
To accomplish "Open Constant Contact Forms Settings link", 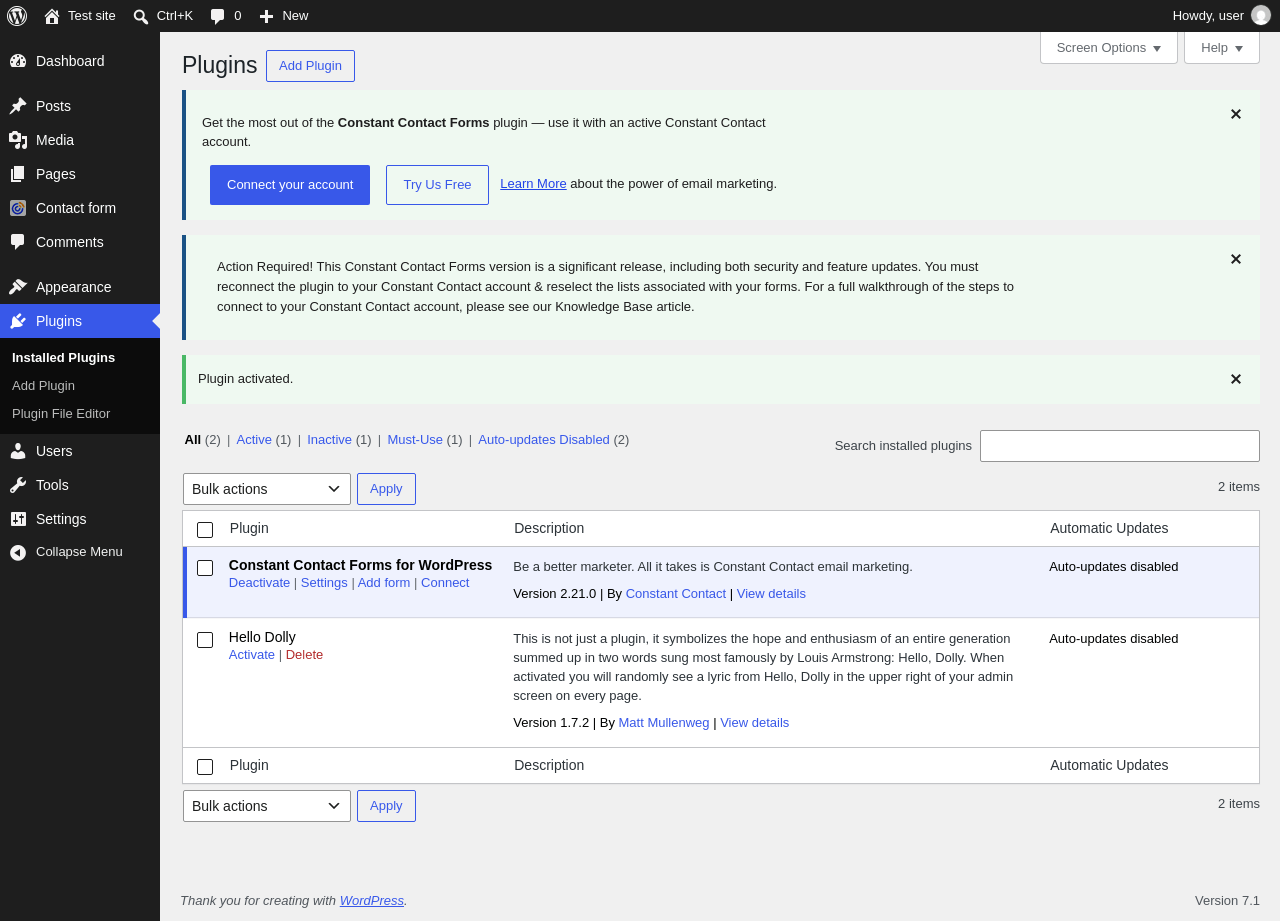I will (324, 583).
